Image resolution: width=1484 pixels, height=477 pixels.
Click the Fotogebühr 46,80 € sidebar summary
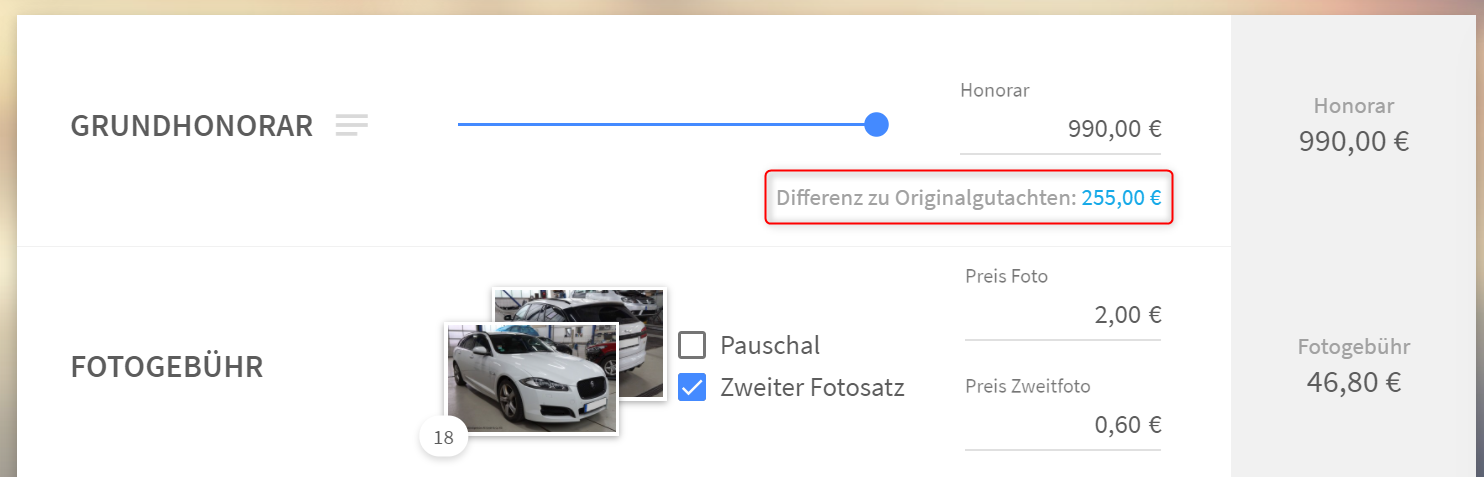click(x=1354, y=366)
